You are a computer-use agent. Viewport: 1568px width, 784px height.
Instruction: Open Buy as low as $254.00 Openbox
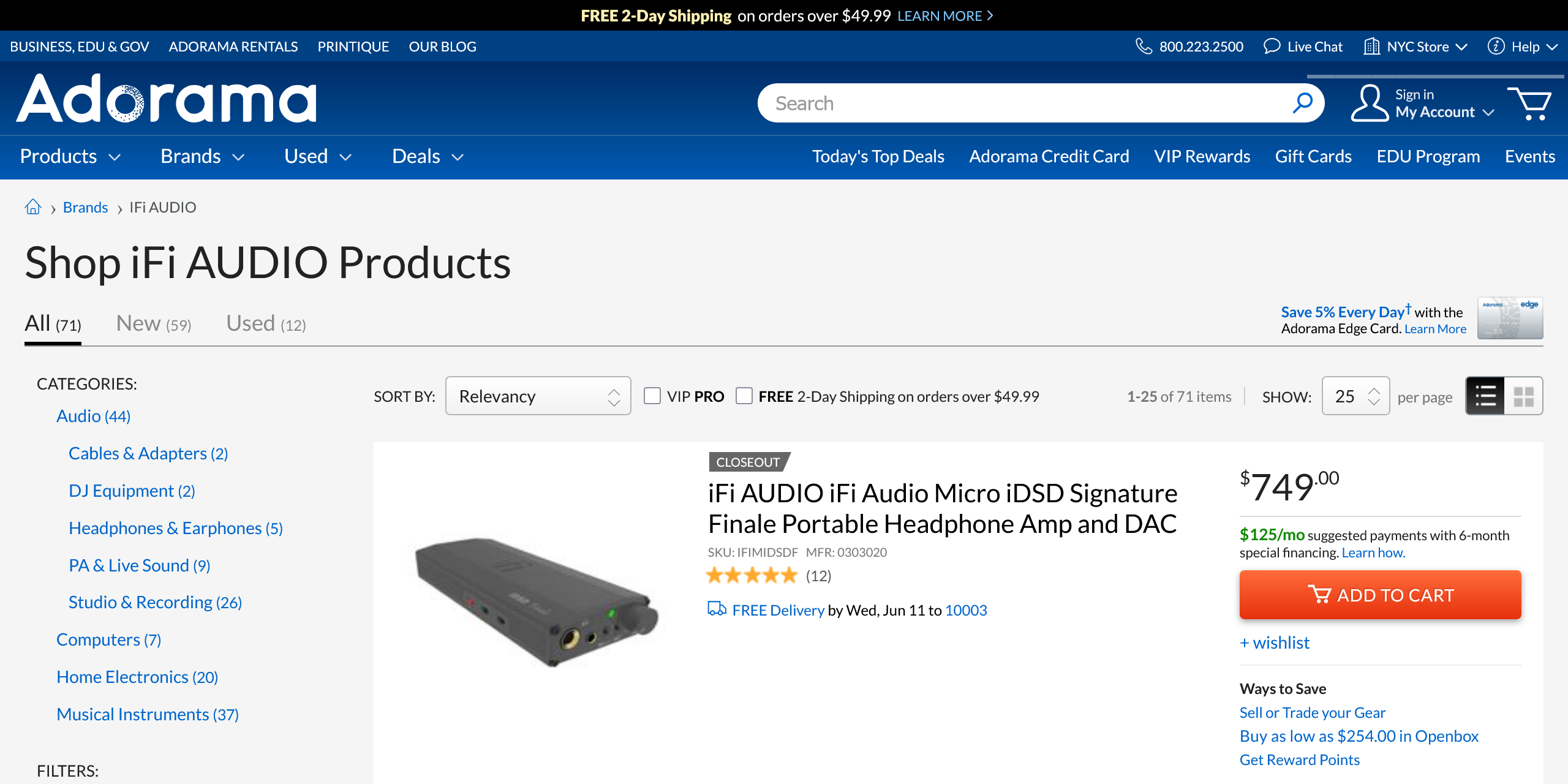[1359, 736]
